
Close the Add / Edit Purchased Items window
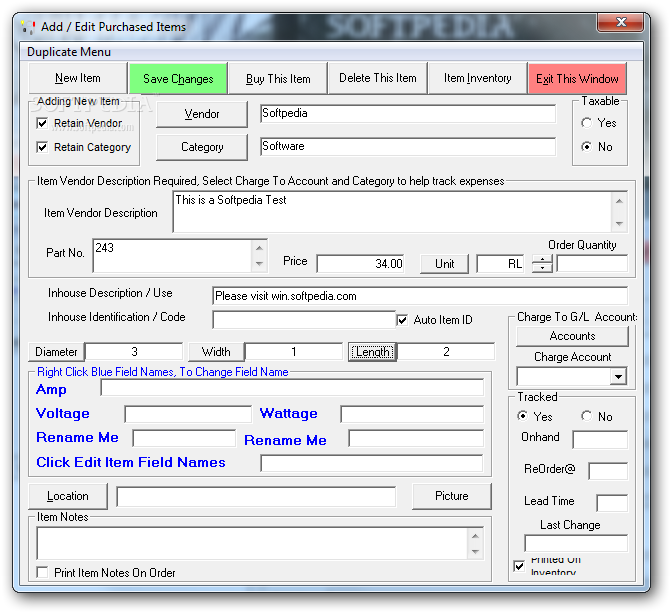620,22
